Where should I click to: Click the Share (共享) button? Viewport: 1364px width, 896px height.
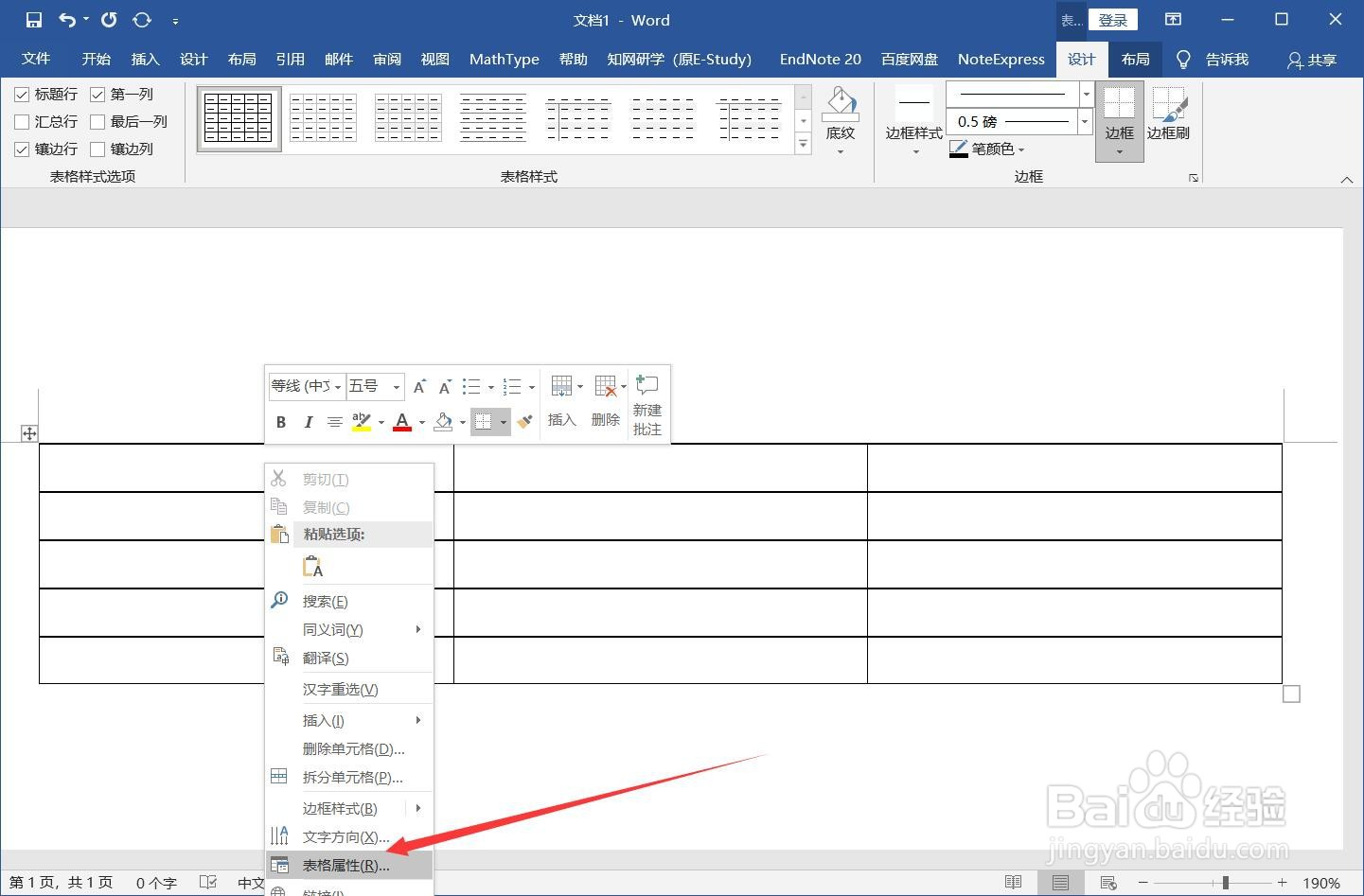click(1312, 60)
